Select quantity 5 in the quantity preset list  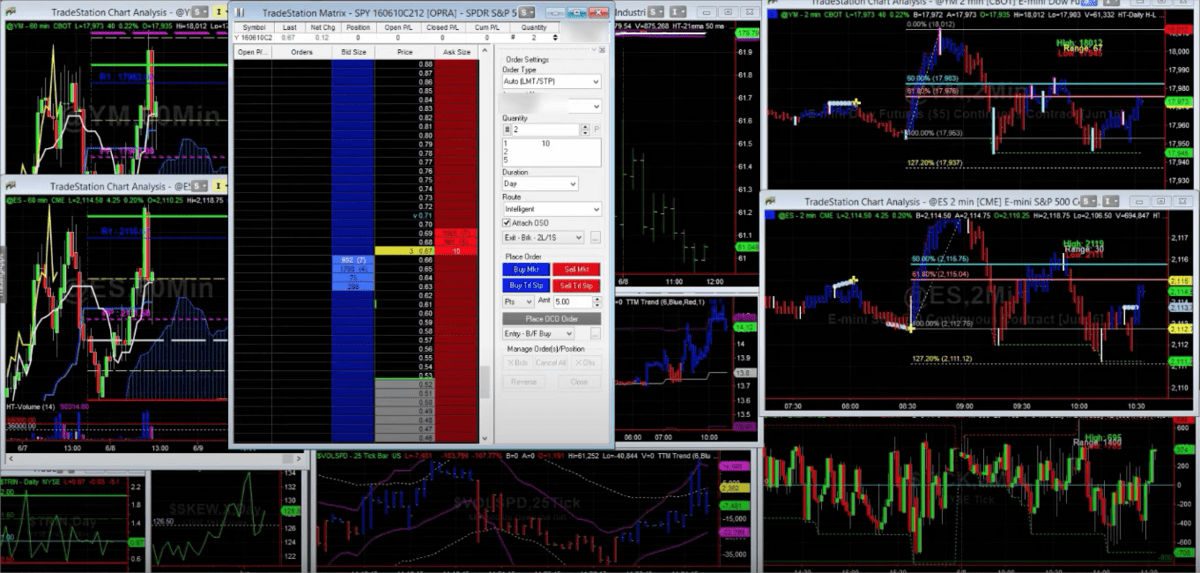click(506, 160)
